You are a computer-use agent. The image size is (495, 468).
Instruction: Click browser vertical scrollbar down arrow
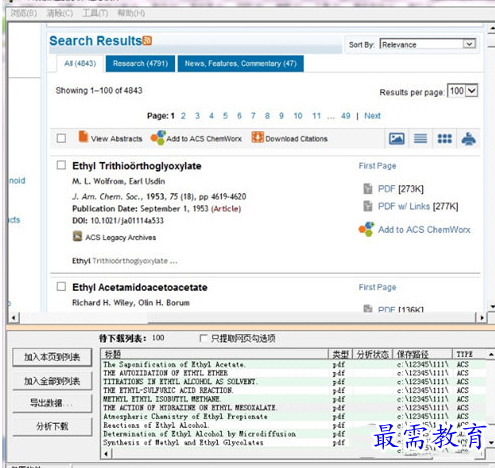(x=492, y=307)
